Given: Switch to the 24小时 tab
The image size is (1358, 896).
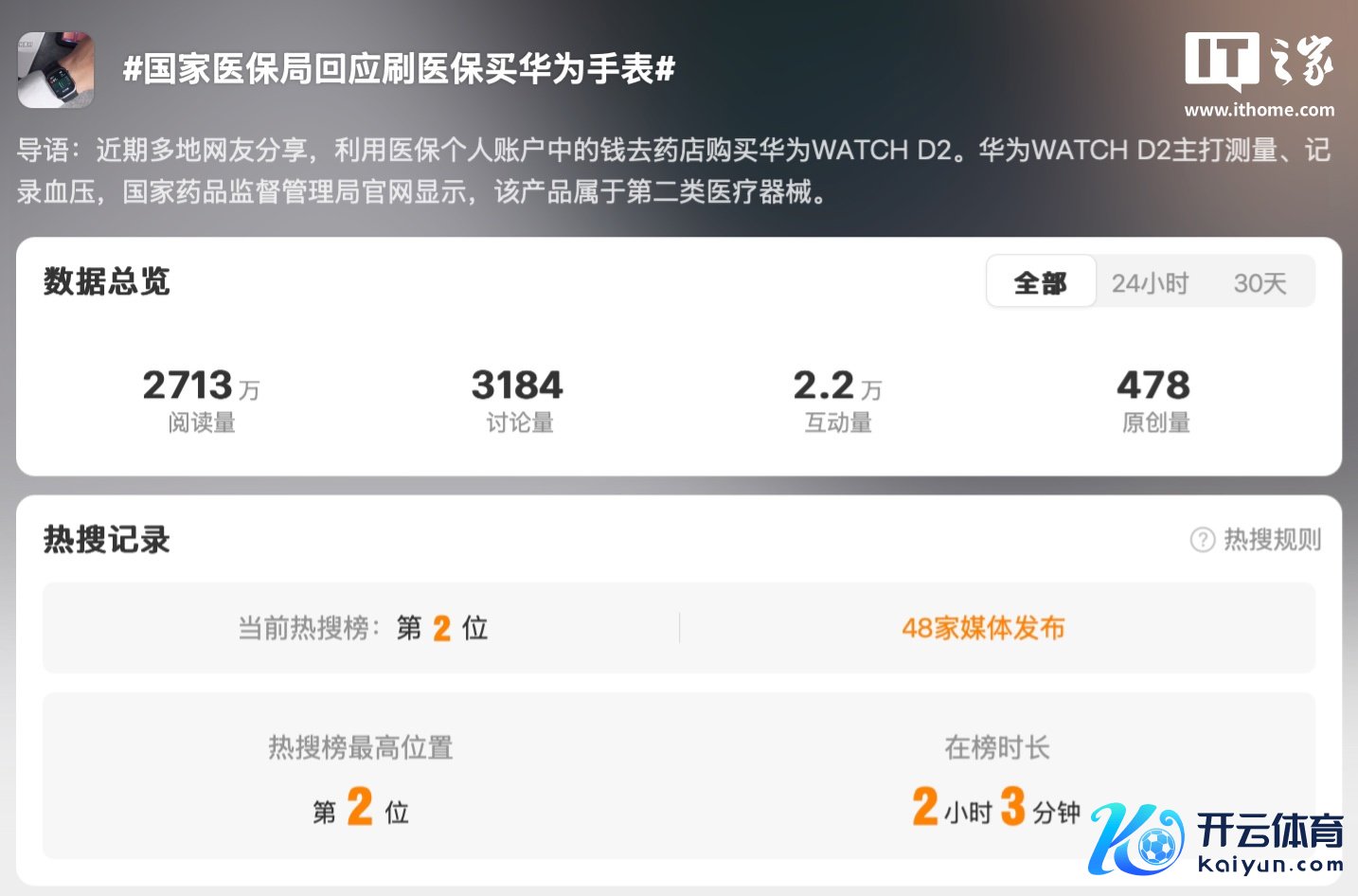Looking at the screenshot, I should 1150,283.
